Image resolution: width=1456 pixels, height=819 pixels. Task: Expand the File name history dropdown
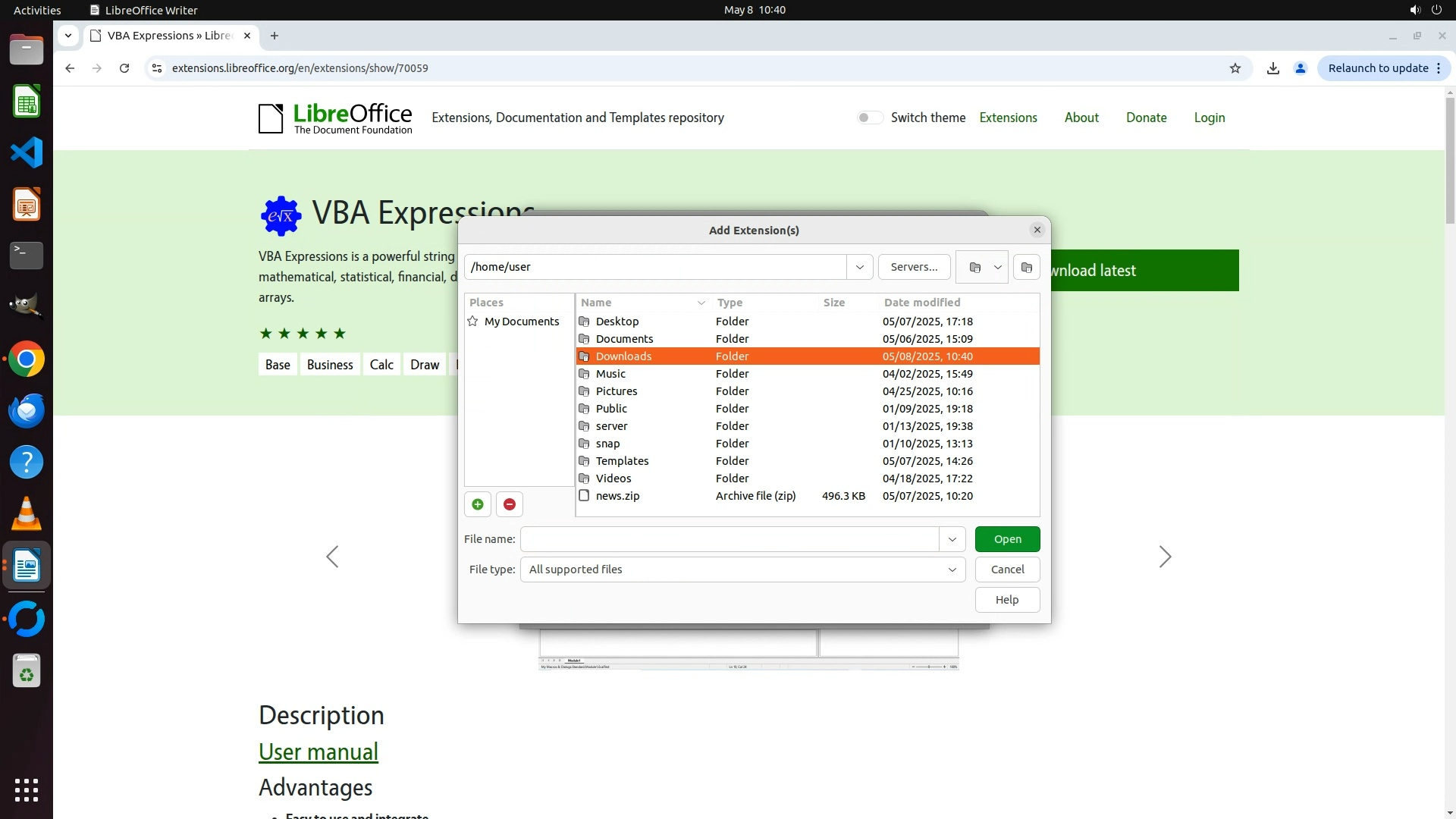tap(952, 539)
